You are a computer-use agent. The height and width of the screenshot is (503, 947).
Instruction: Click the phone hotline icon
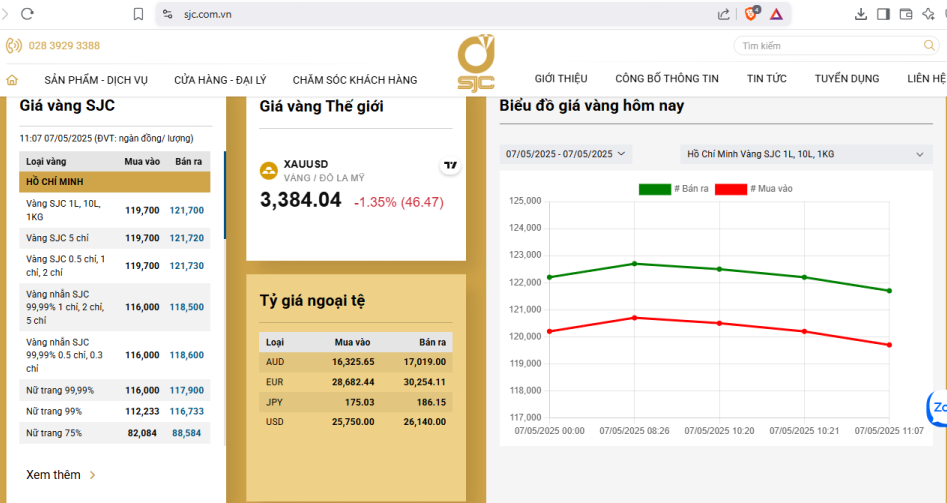[13, 45]
